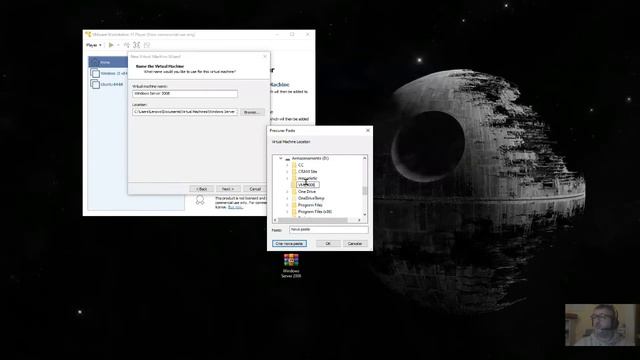Click the folder name edit box VM2008
Image resolution: width=640 pixels, height=360 pixels.
click(x=308, y=185)
